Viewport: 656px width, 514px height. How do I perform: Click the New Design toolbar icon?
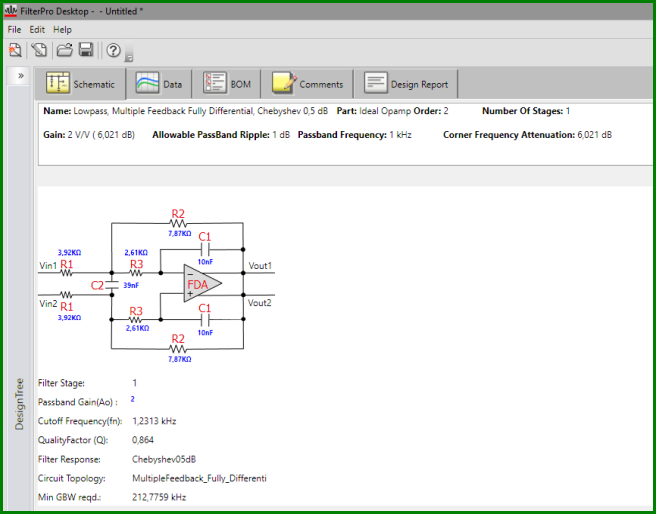pyautogui.click(x=15, y=50)
